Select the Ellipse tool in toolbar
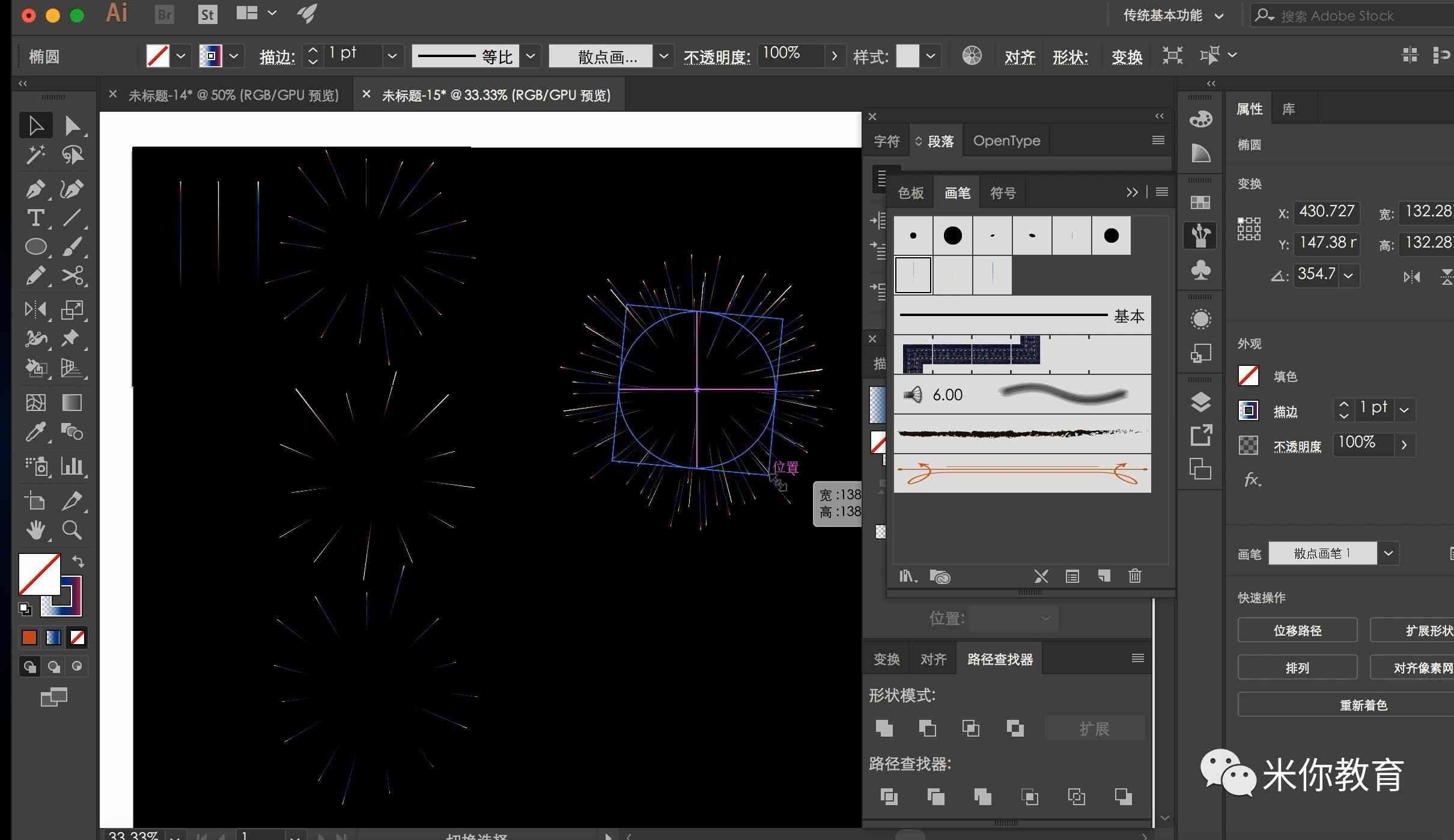 coord(35,245)
